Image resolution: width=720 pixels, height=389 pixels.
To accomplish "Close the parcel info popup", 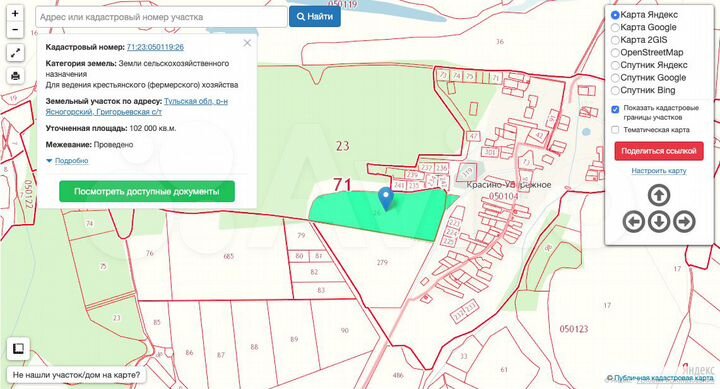I will tap(247, 43).
